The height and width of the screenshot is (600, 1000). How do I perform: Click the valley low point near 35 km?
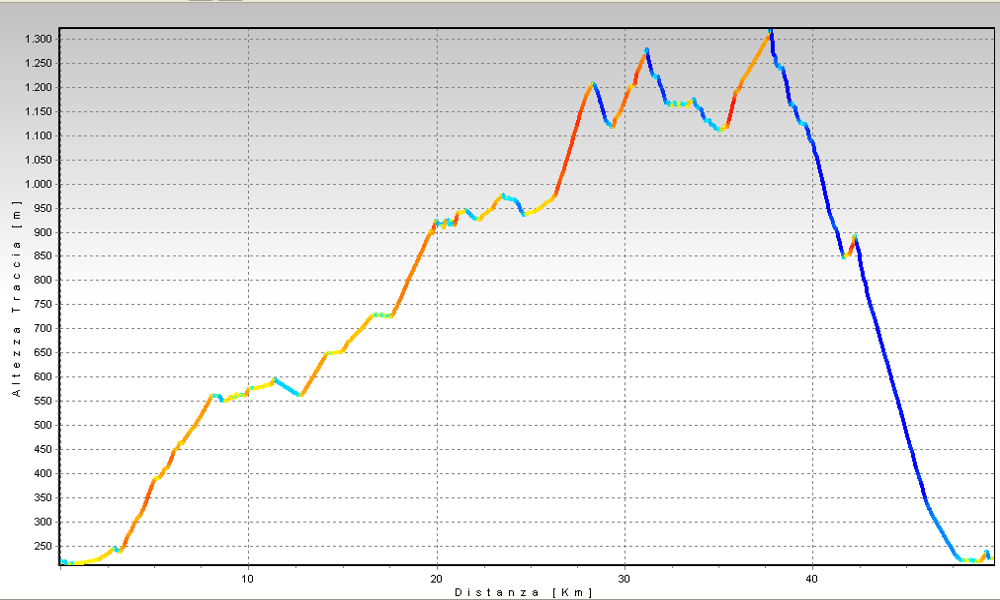click(720, 129)
